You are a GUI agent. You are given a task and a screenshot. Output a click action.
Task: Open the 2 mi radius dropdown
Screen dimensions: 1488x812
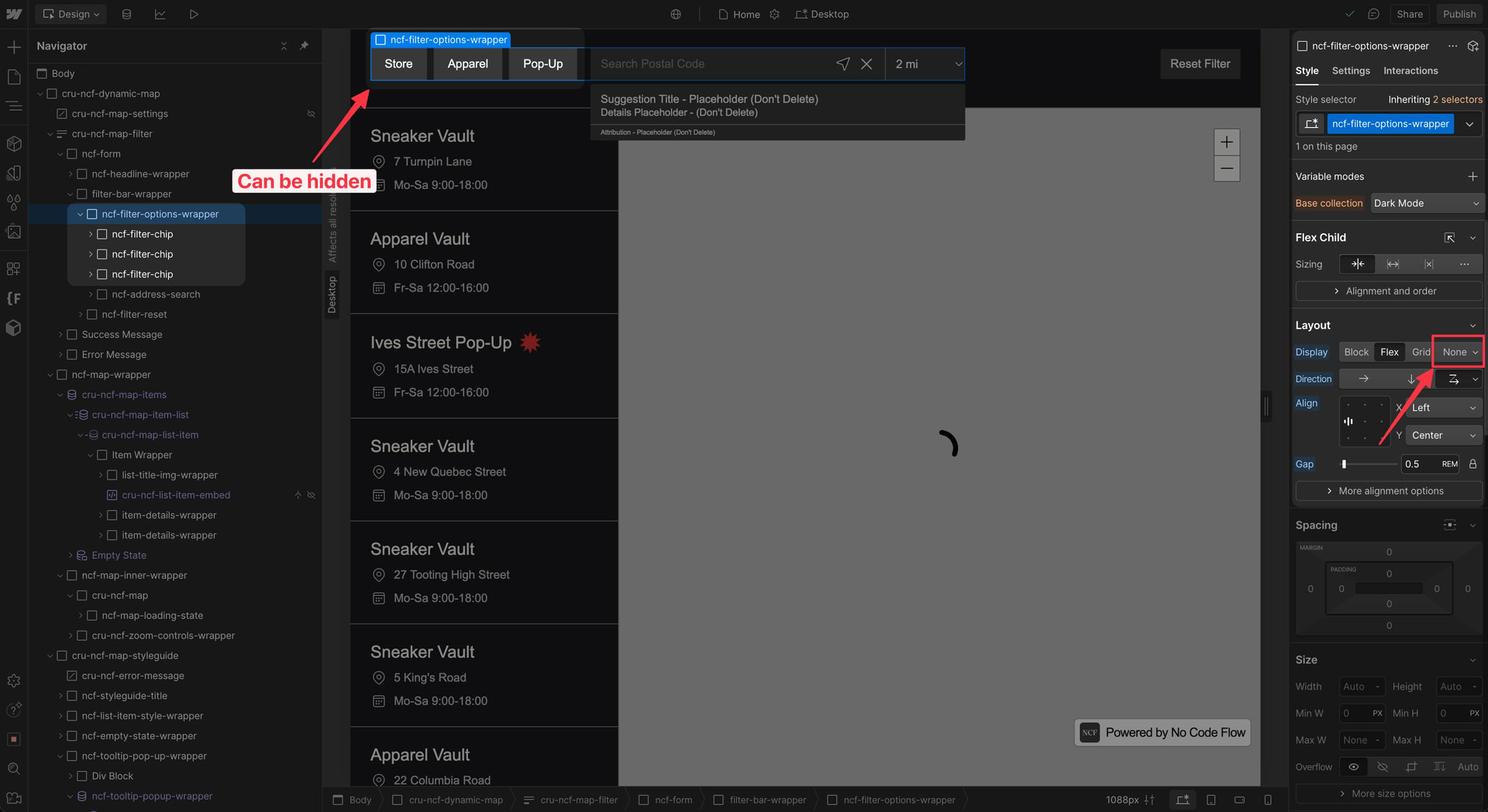926,64
